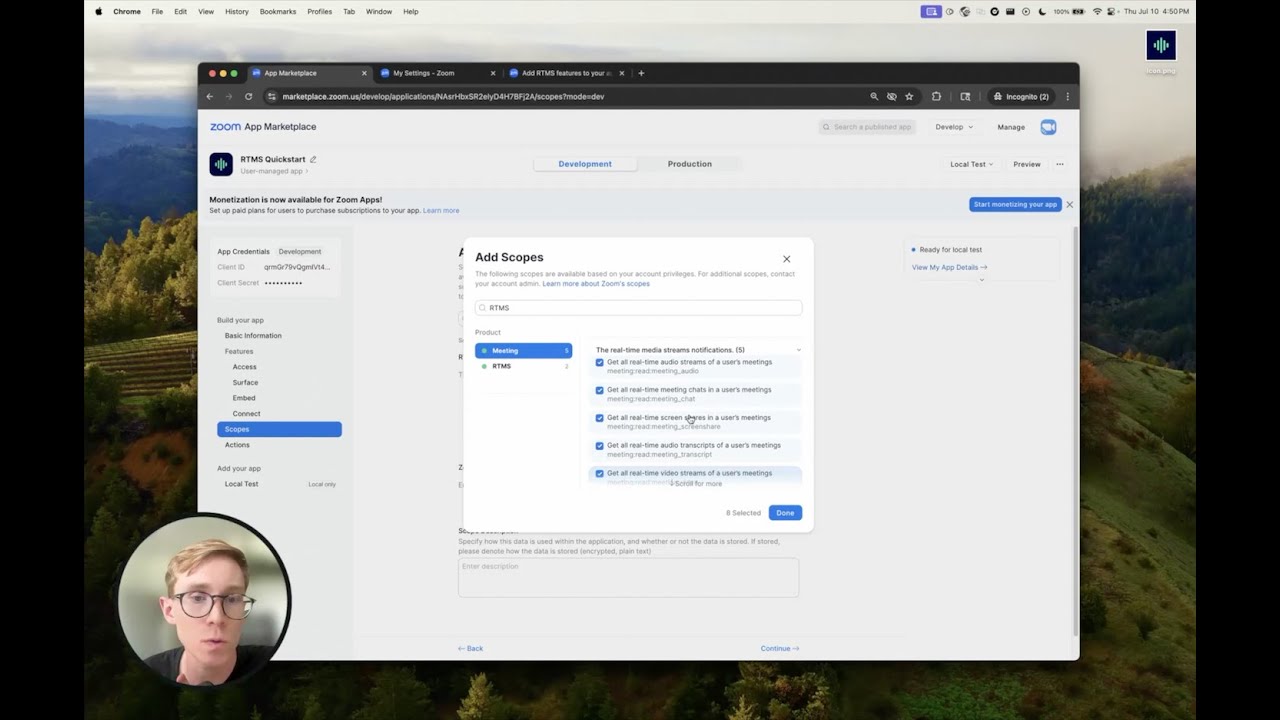
Task: Click the zoom magnifier icon in address bar
Action: point(874,97)
